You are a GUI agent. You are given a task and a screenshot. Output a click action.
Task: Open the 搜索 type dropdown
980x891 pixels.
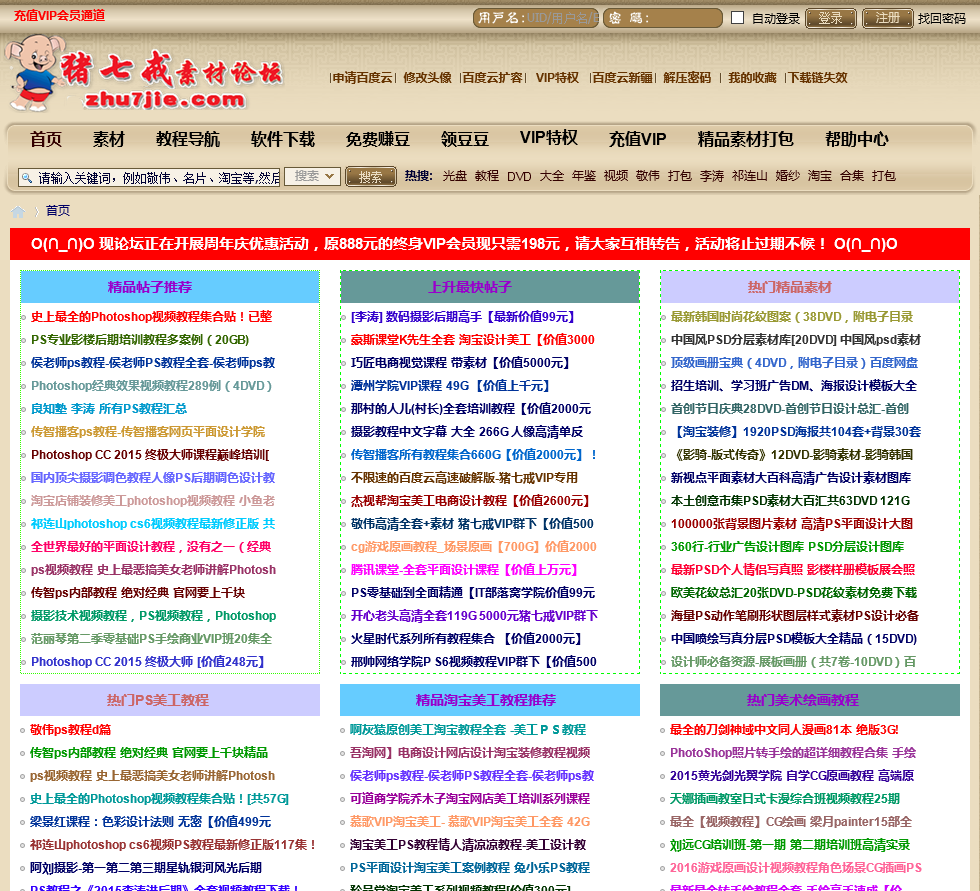click(312, 177)
